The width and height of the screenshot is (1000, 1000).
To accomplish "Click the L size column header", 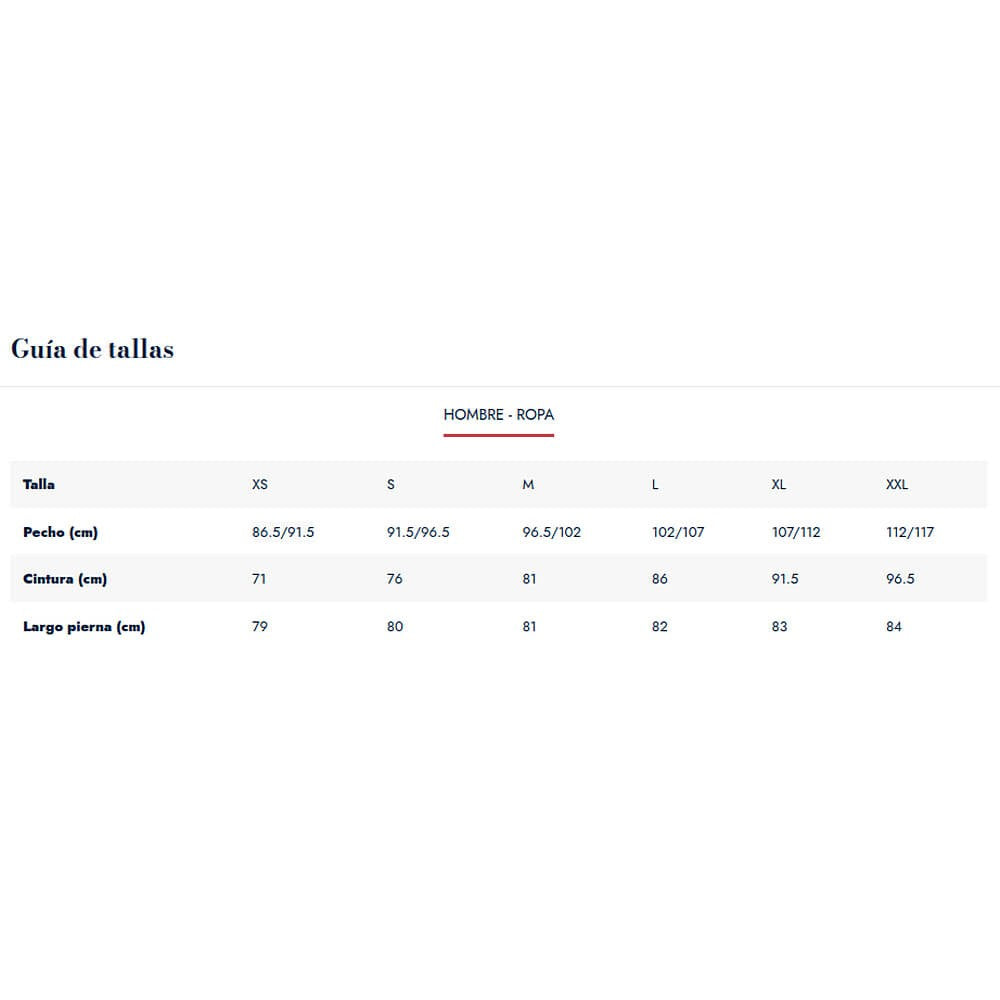I will [x=655, y=485].
